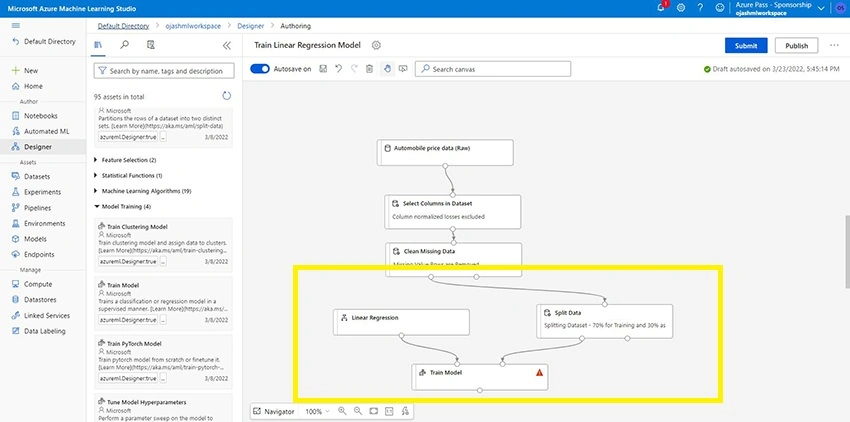Refresh the asset list

tap(227, 96)
